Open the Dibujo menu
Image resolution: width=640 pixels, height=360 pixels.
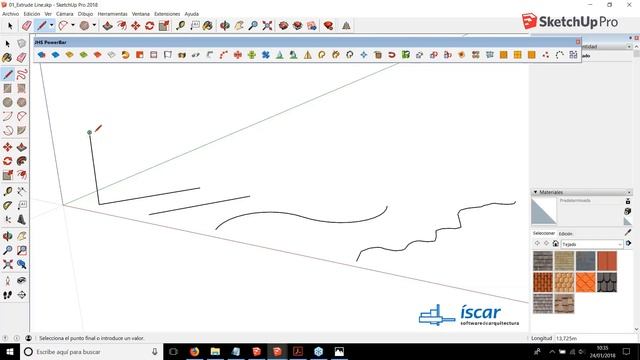pyautogui.click(x=85, y=14)
